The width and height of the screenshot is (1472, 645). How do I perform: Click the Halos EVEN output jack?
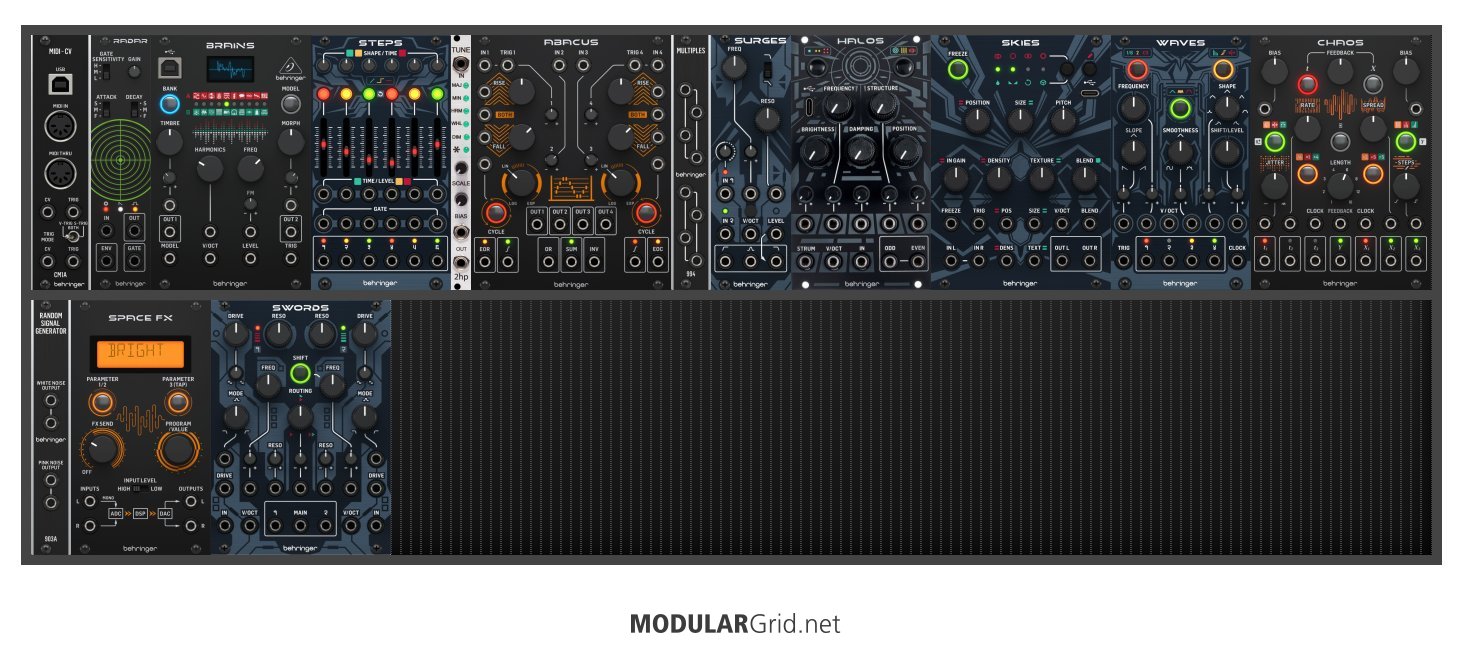click(918, 264)
